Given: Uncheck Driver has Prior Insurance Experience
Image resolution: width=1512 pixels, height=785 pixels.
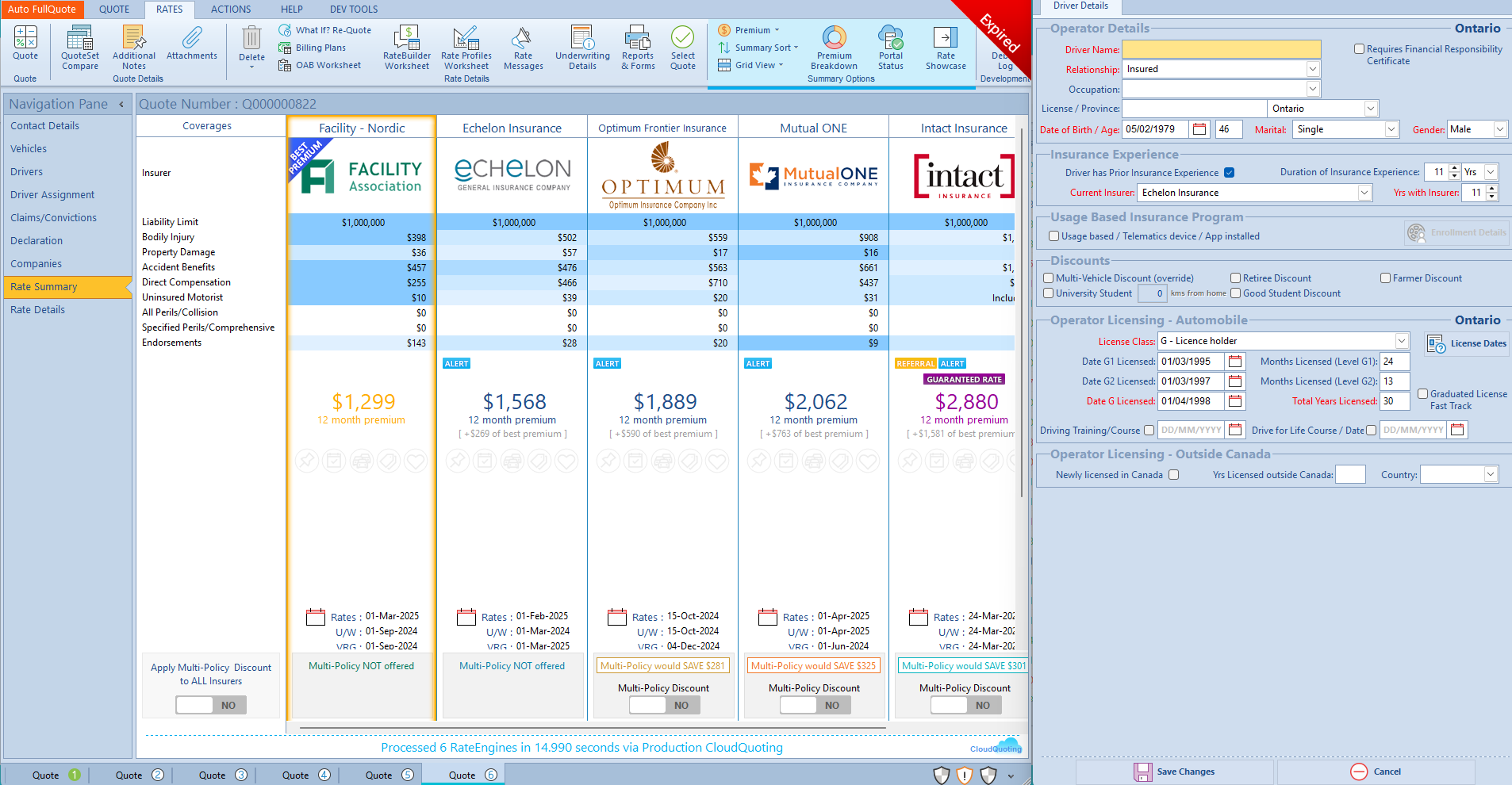Looking at the screenshot, I should [1229, 173].
